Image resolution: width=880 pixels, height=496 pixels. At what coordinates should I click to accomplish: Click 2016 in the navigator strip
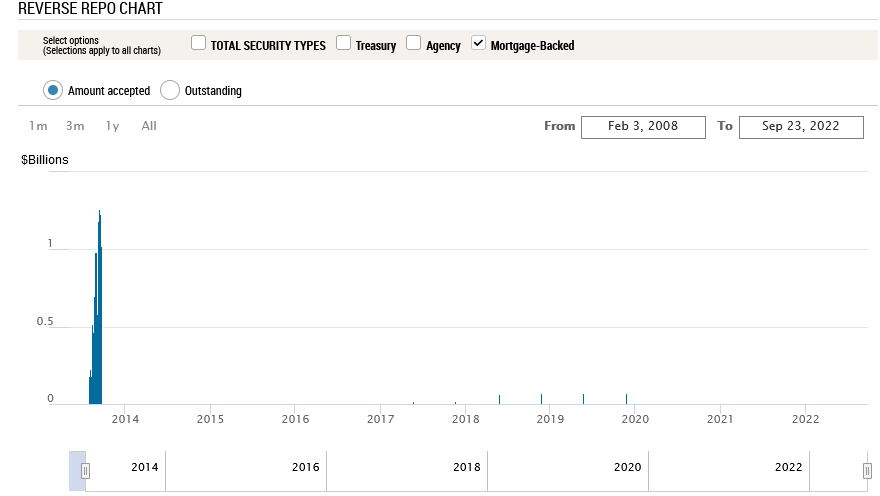pyautogui.click(x=306, y=467)
